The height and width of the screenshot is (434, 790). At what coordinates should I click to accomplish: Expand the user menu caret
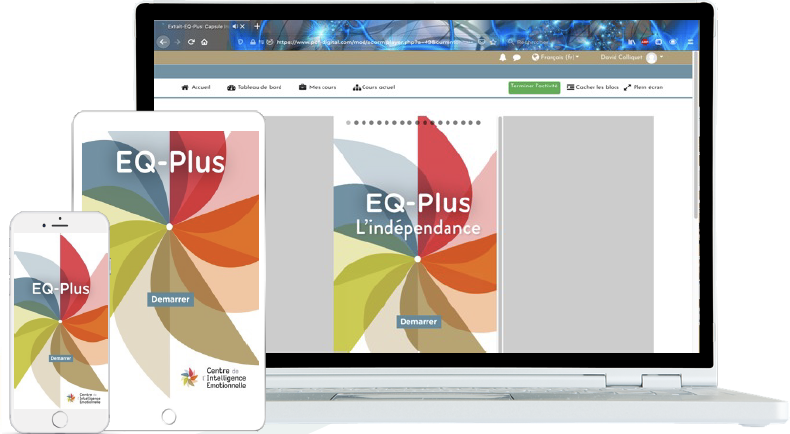[x=662, y=57]
